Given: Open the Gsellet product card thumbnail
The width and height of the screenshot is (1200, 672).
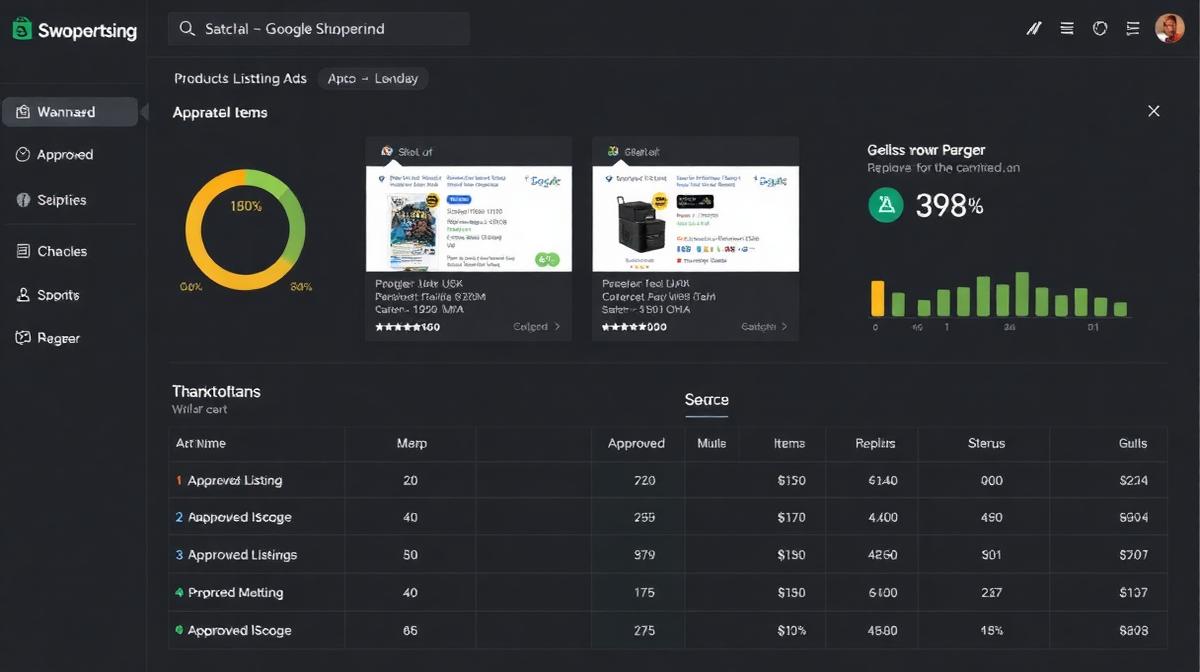Looking at the screenshot, I should [x=696, y=218].
